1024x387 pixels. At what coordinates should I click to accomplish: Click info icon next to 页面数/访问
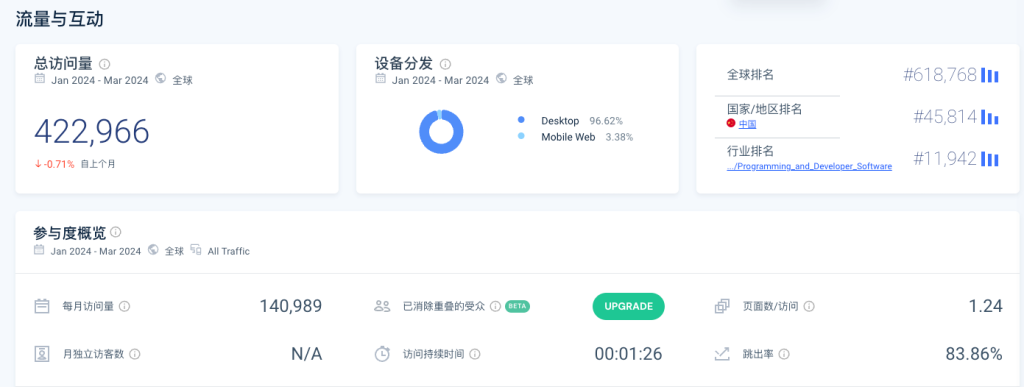pyautogui.click(x=809, y=306)
